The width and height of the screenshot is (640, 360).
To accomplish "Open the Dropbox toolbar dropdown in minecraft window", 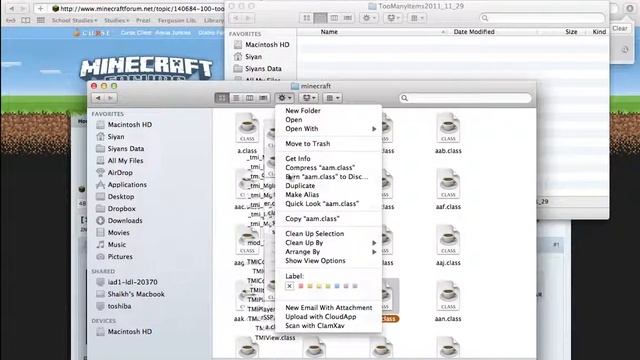I will tap(309, 98).
